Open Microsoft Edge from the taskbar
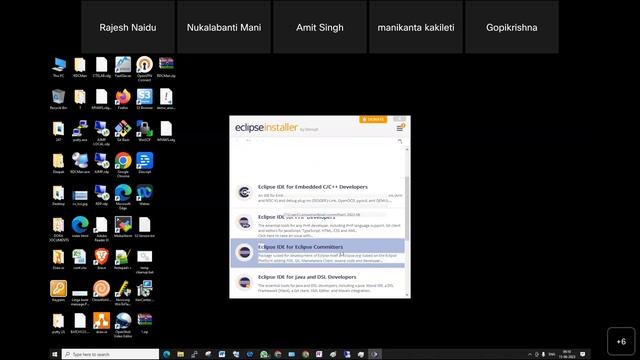This screenshot has height=360, width=640. pos(167,354)
